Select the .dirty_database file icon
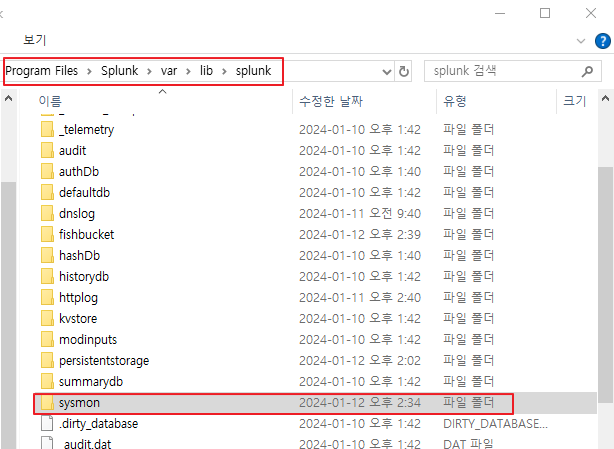 [x=47, y=424]
